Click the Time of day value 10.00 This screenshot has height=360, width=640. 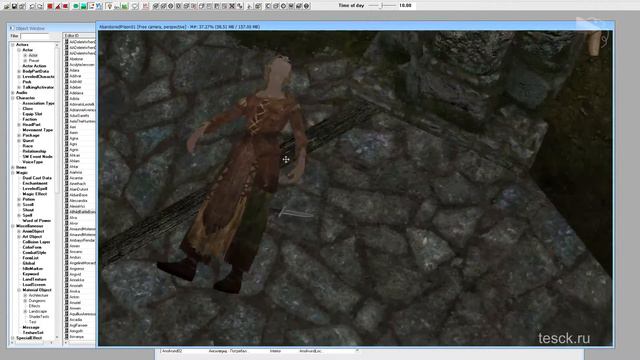coord(405,6)
